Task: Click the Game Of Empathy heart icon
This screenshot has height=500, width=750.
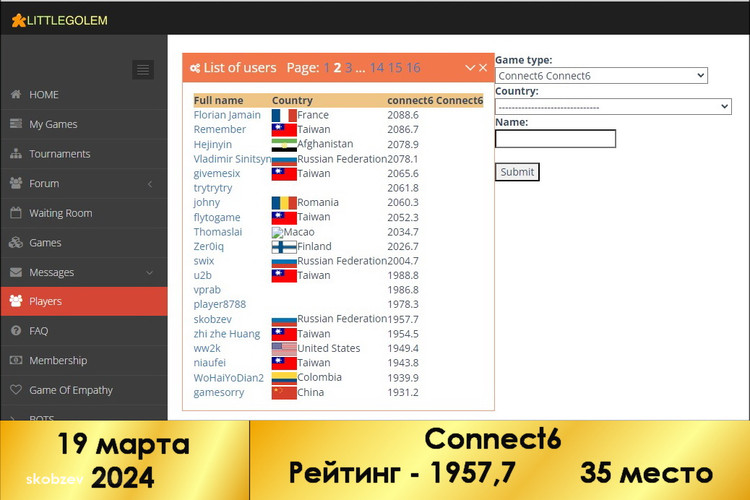Action: tap(16, 390)
